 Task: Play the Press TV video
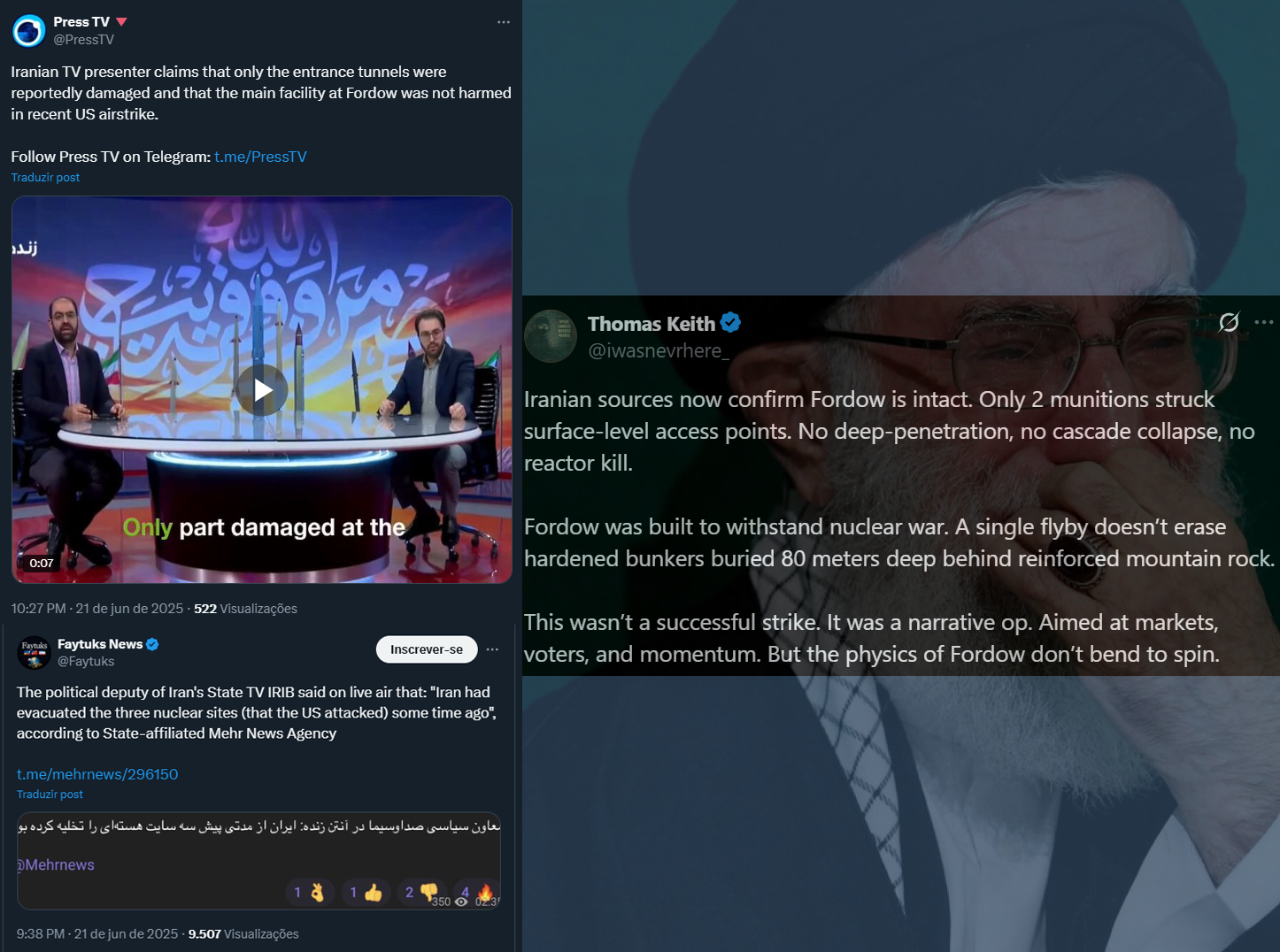click(x=262, y=390)
